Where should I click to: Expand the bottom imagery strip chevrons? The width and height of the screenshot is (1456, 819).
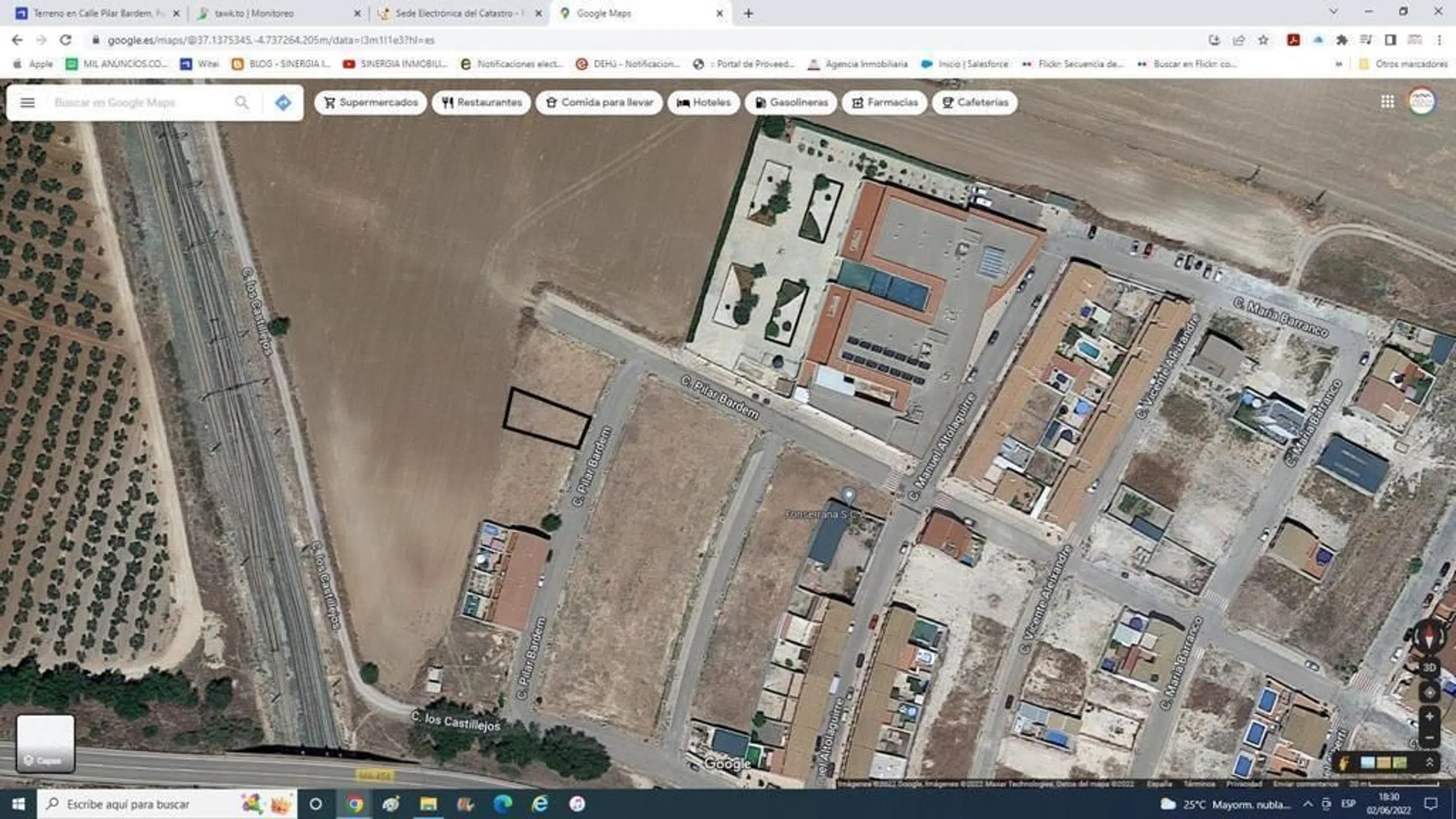[x=1429, y=763]
